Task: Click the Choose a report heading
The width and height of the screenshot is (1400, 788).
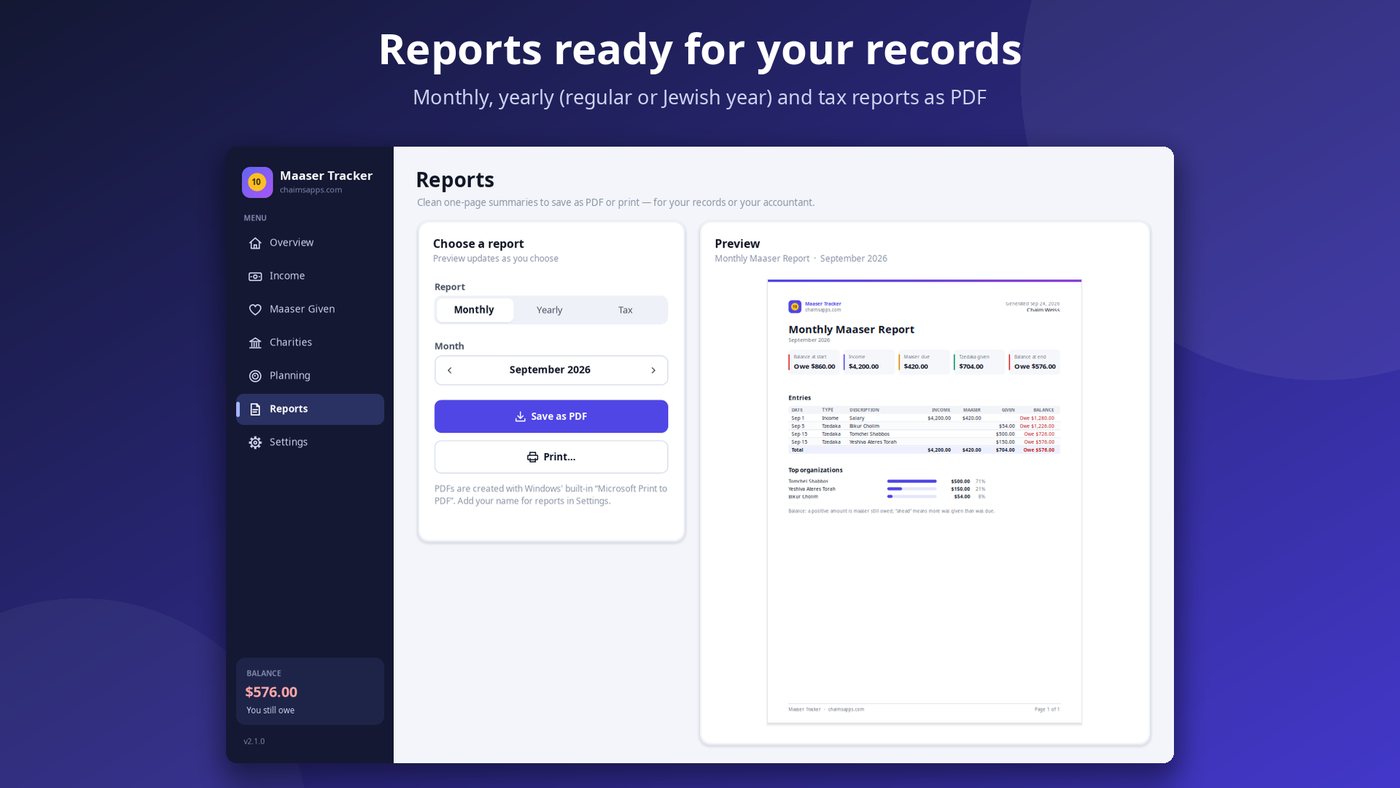Action: click(x=478, y=244)
